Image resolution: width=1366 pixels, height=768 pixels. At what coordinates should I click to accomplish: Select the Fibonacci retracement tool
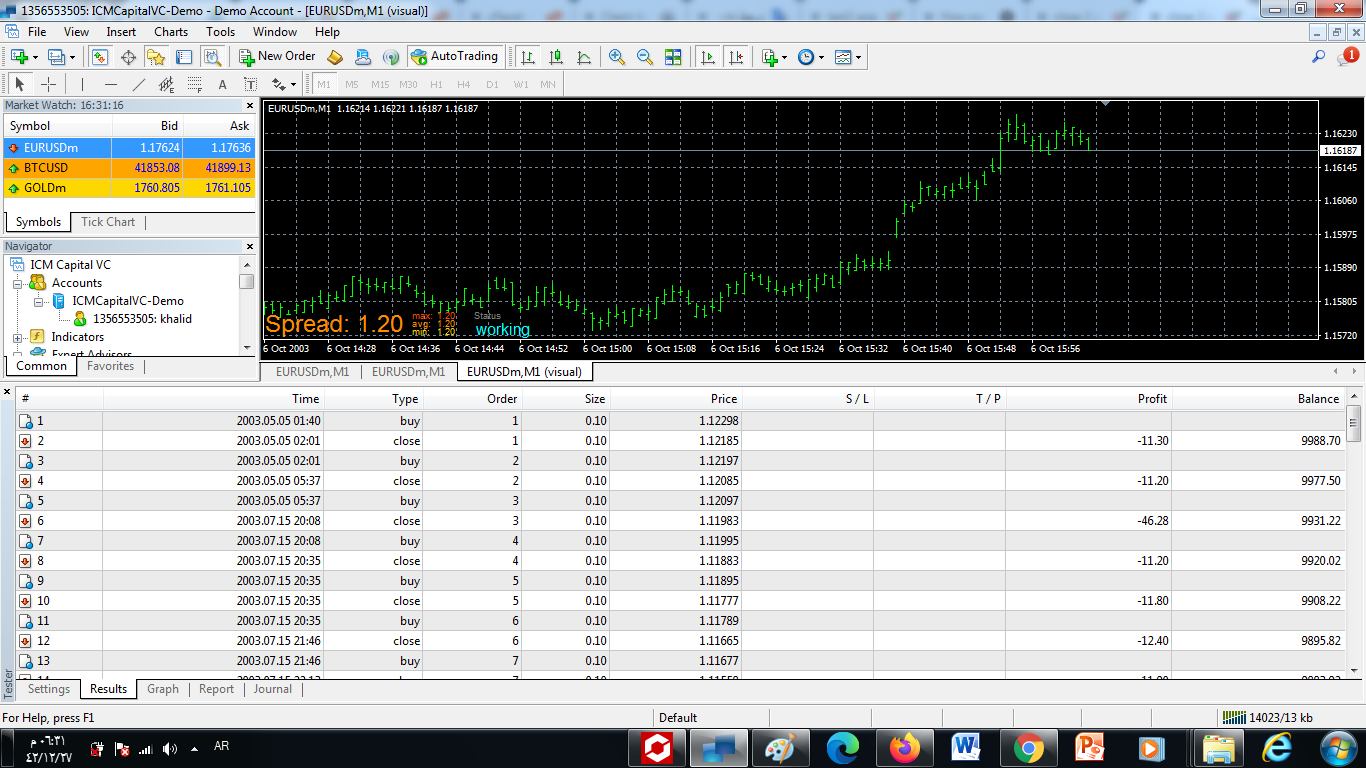[195, 84]
